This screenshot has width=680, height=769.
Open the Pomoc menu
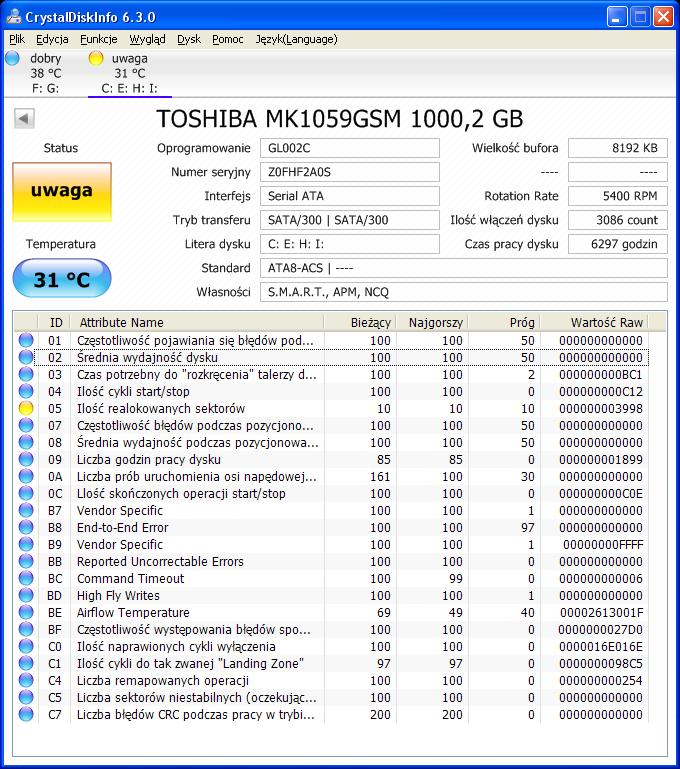227,39
